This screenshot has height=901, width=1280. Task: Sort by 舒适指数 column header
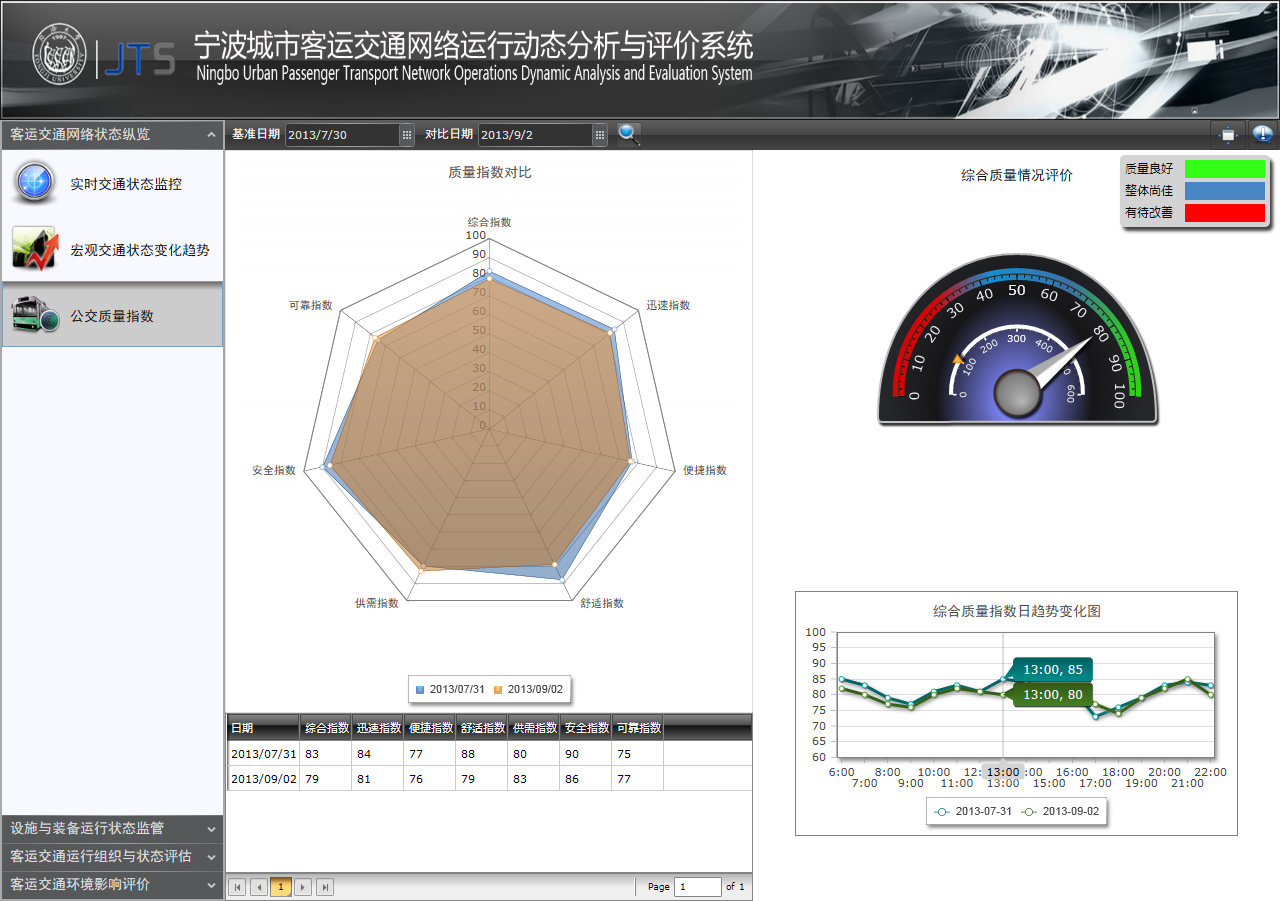click(482, 728)
